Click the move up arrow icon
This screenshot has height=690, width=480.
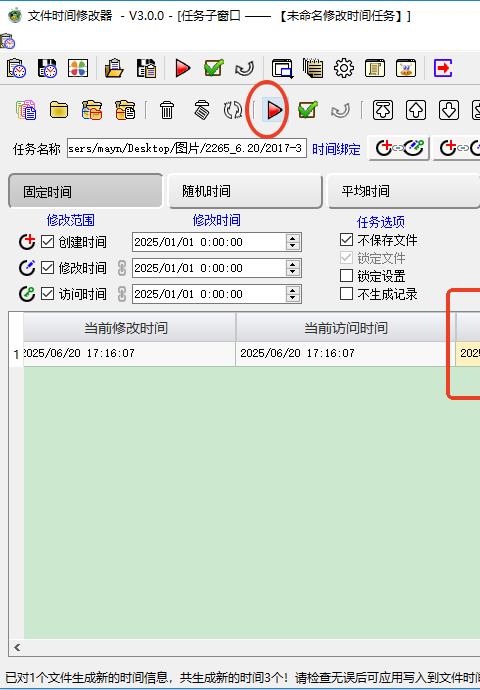click(x=416, y=110)
